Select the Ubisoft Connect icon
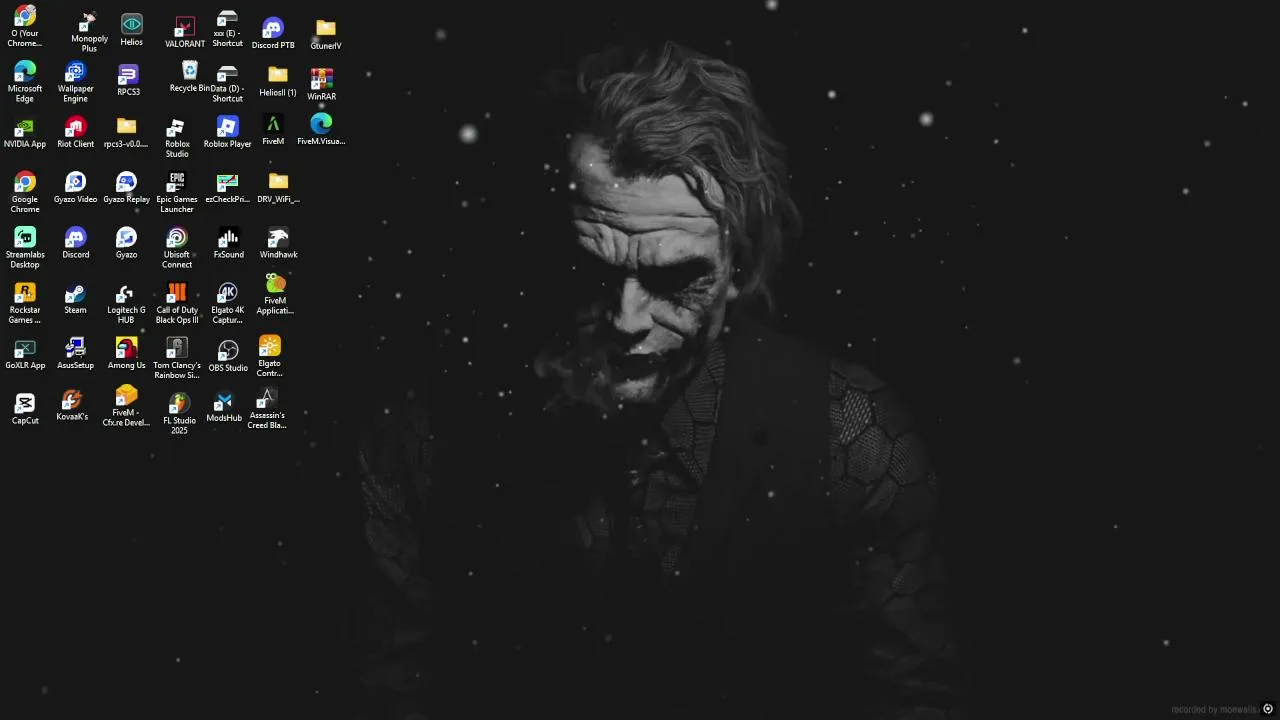The image size is (1280, 720). [177, 248]
